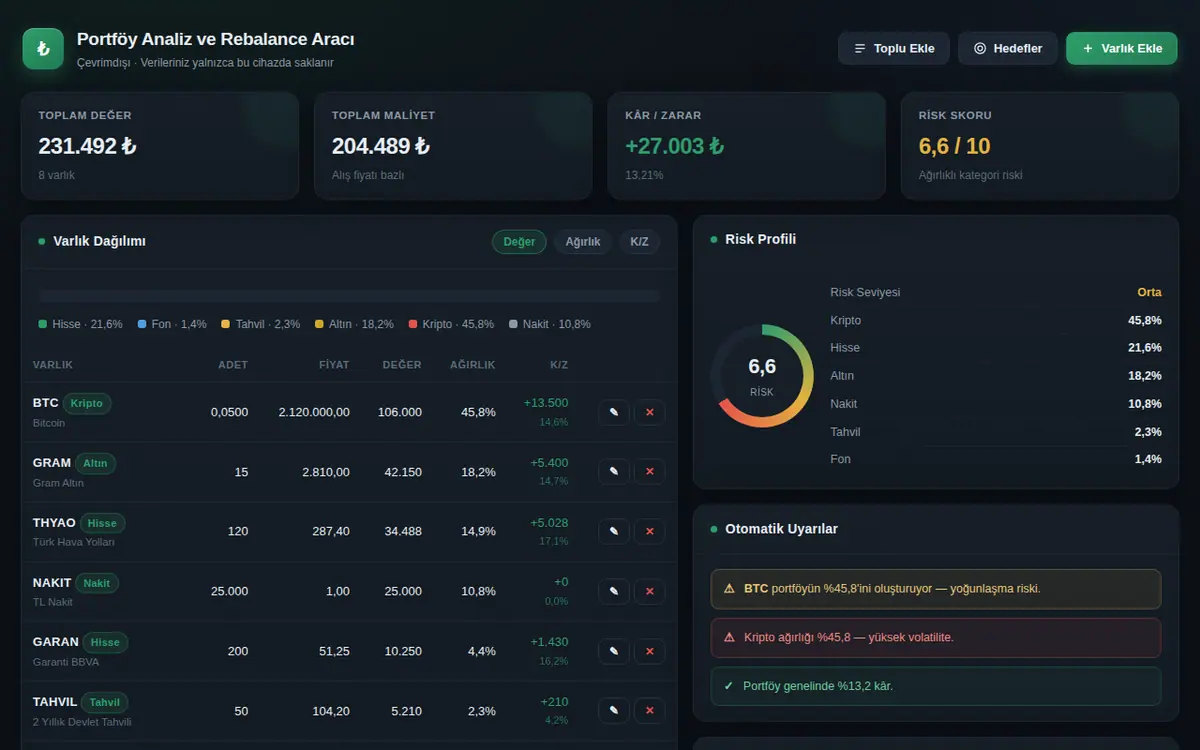This screenshot has width=1200, height=750.
Task: Delete the BTC asset row
Action: point(649,412)
